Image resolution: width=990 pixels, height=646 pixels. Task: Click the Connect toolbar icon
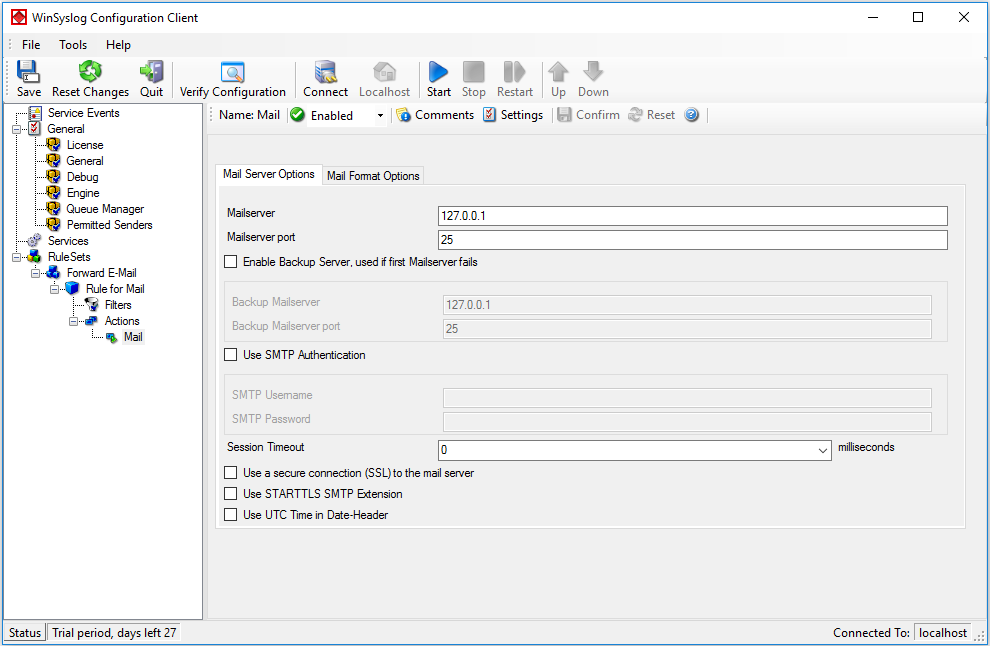point(325,79)
